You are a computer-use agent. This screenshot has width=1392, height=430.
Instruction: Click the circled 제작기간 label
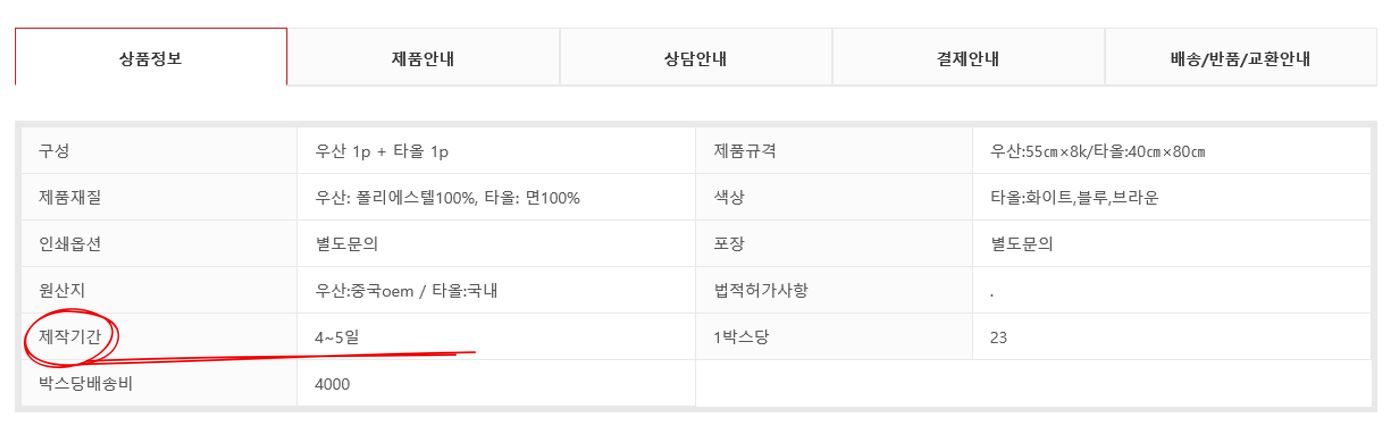click(x=69, y=337)
